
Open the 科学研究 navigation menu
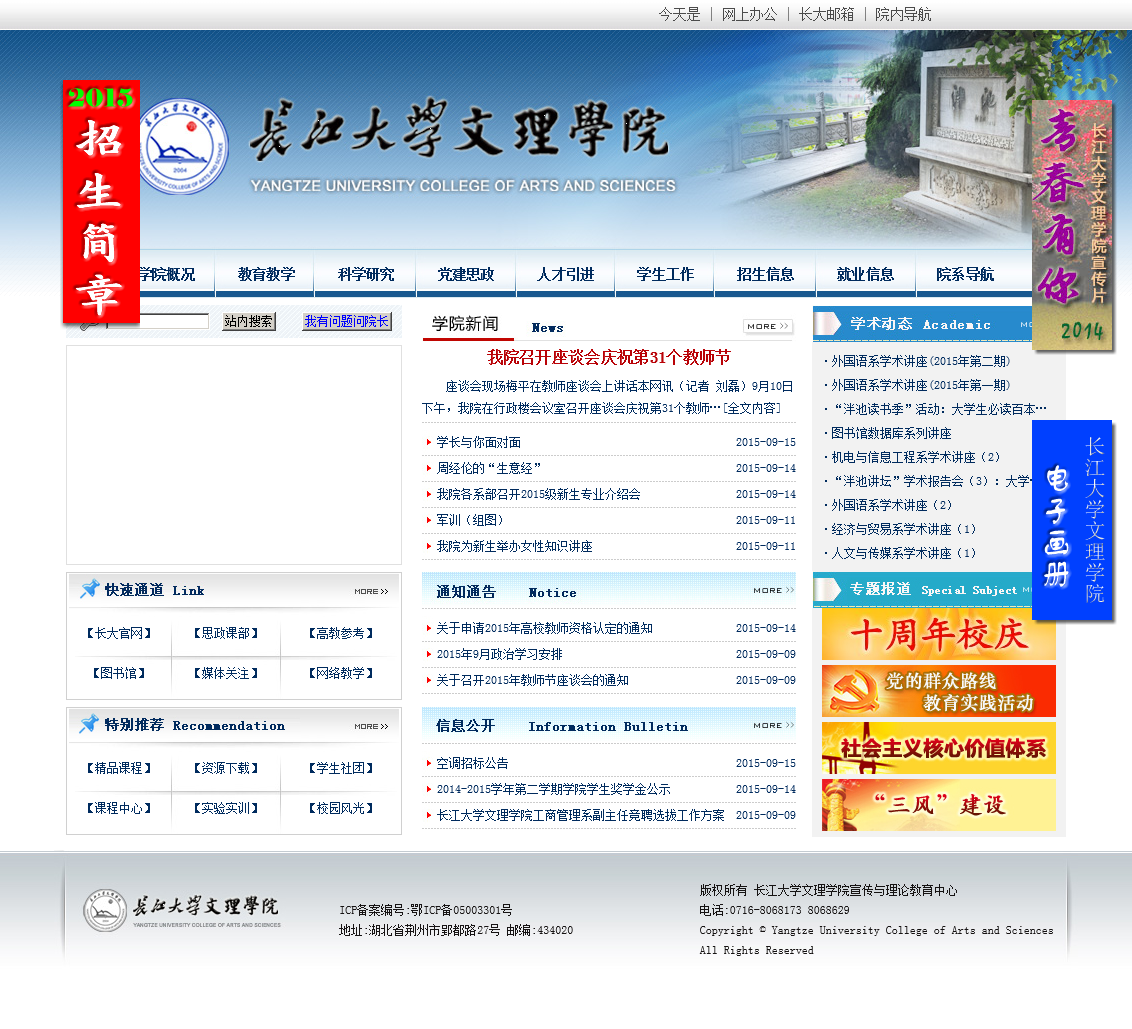pyautogui.click(x=366, y=274)
